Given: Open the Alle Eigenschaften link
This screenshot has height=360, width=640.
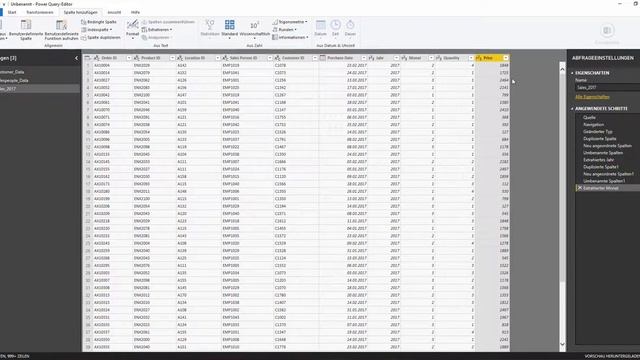Looking at the screenshot, I should [592, 97].
